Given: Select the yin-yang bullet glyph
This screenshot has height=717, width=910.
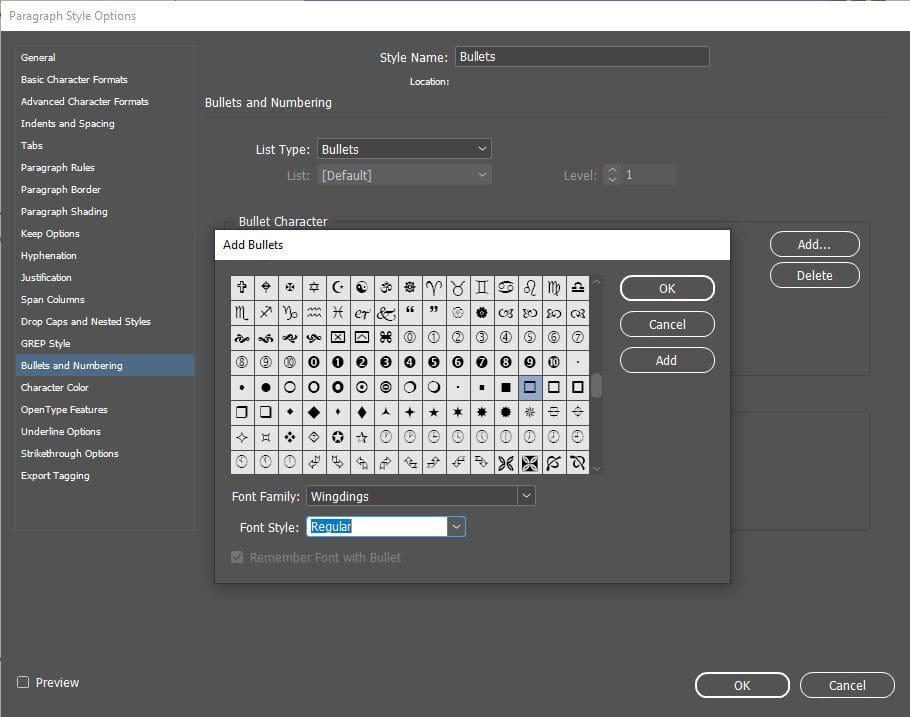Looking at the screenshot, I should coord(362,287).
